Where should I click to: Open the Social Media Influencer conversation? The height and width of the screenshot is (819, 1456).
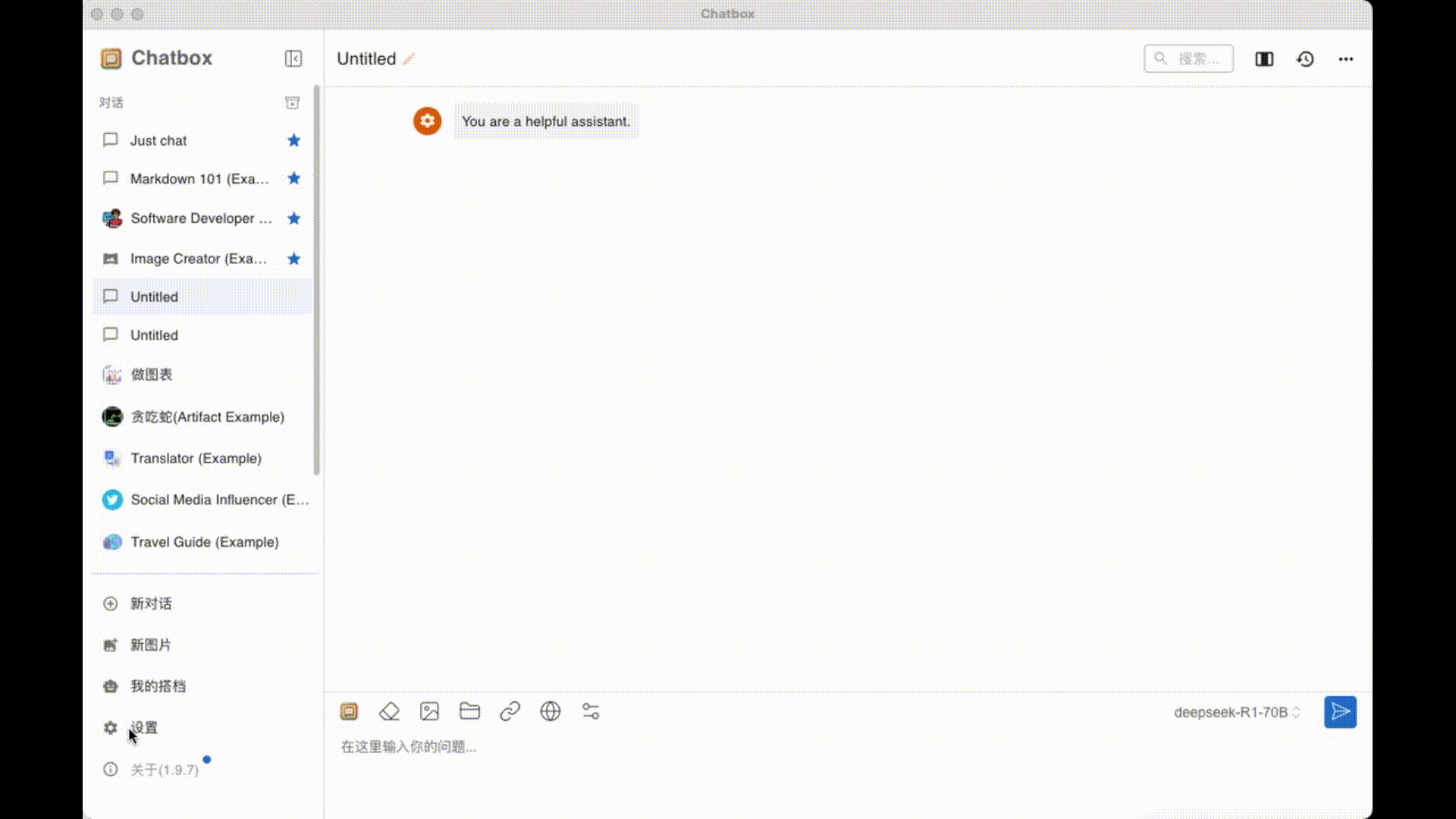click(x=202, y=500)
